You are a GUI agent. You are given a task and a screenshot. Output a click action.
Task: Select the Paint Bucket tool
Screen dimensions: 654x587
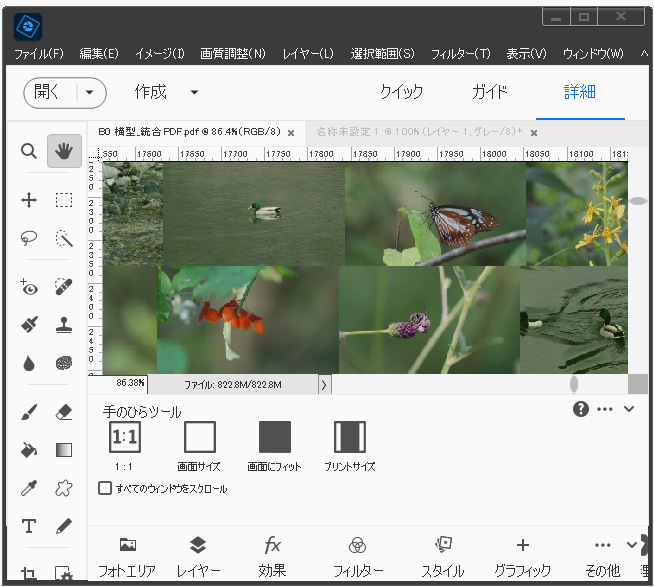(x=29, y=450)
